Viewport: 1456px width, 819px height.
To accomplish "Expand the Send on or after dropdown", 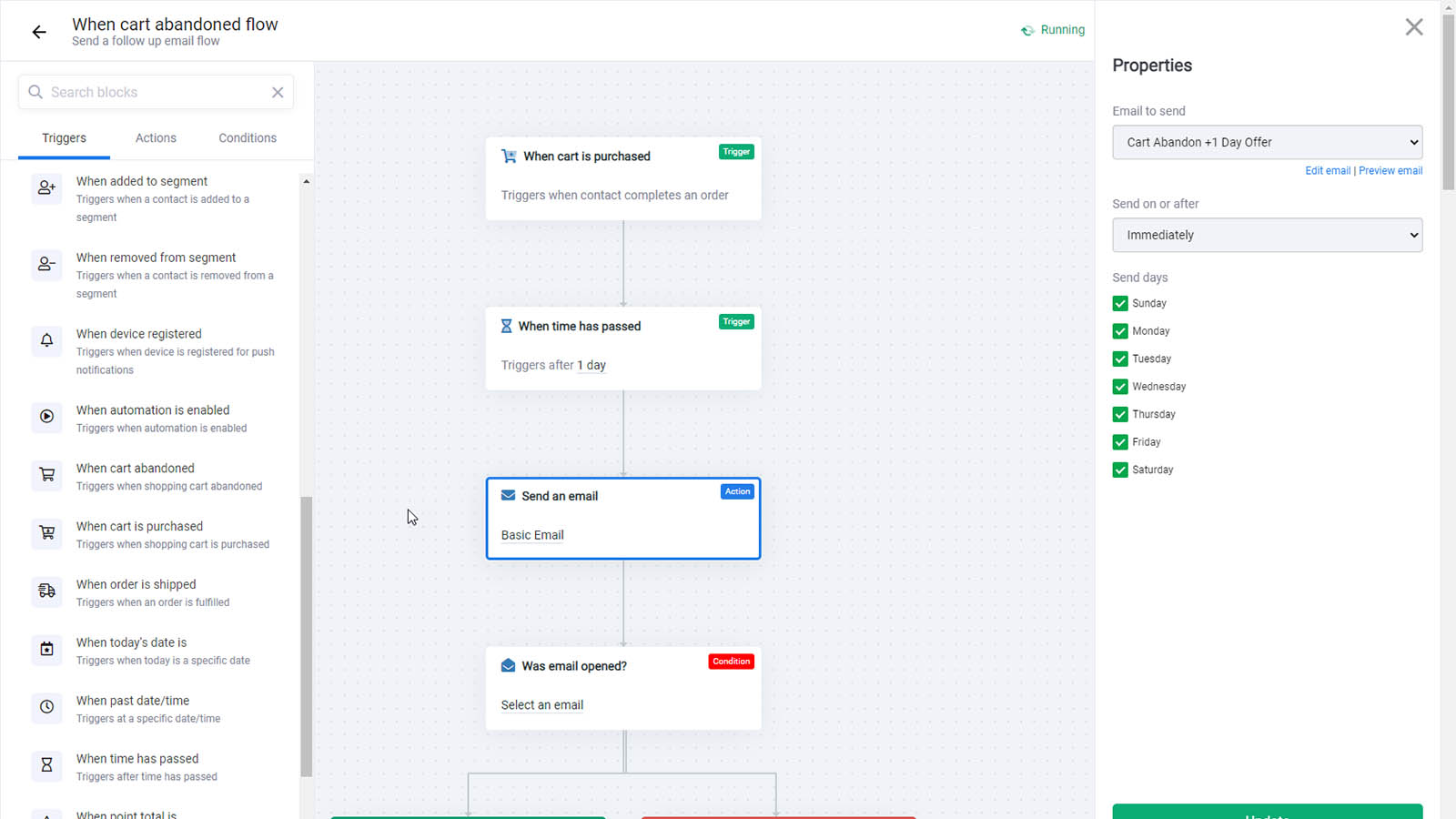I will [1267, 235].
